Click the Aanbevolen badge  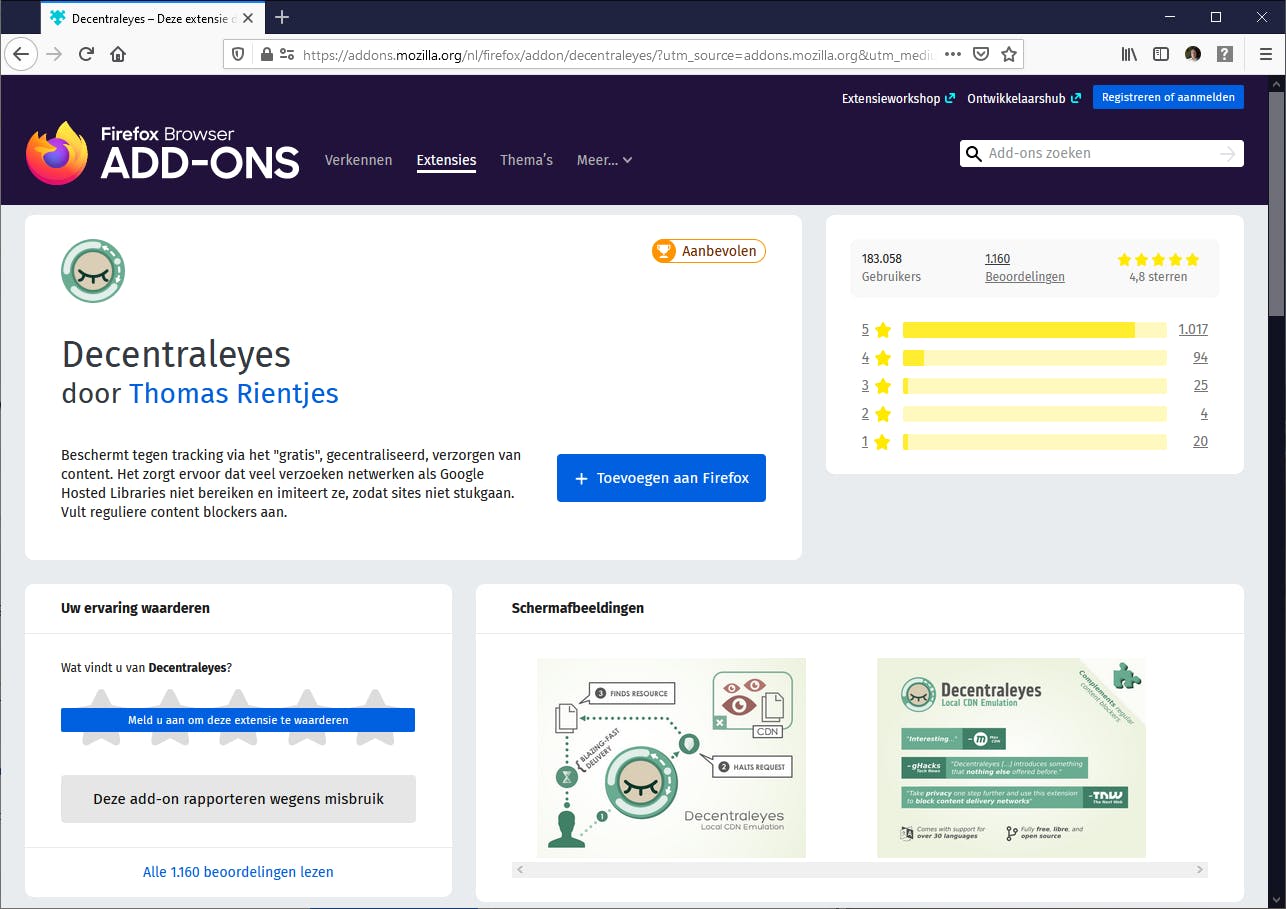(708, 251)
